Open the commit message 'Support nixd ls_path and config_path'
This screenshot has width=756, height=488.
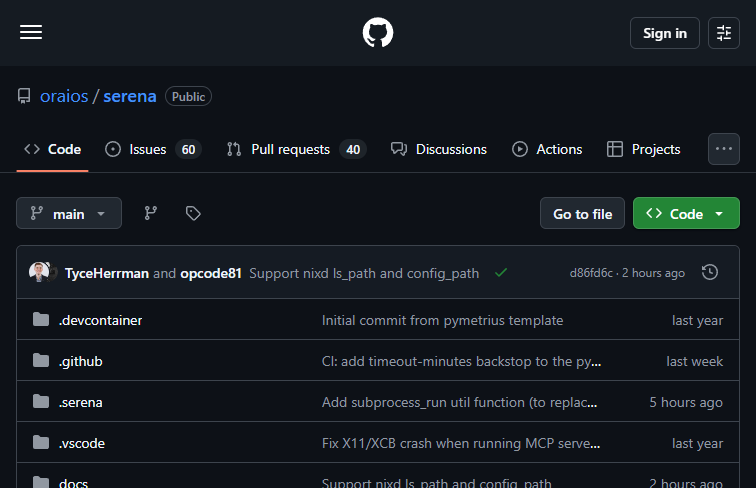[364, 273]
